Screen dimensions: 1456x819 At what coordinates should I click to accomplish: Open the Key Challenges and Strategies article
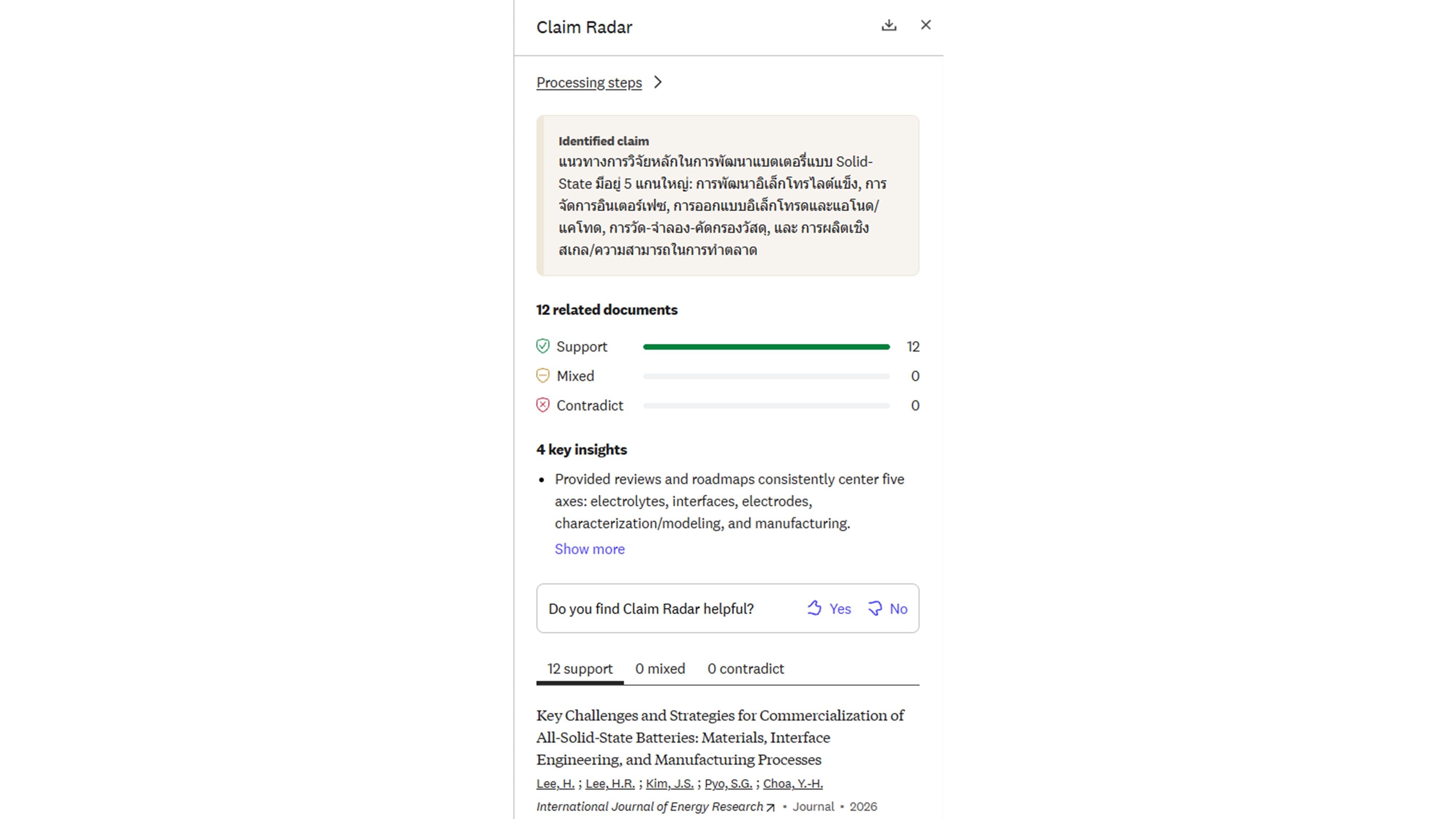pyautogui.click(x=720, y=737)
